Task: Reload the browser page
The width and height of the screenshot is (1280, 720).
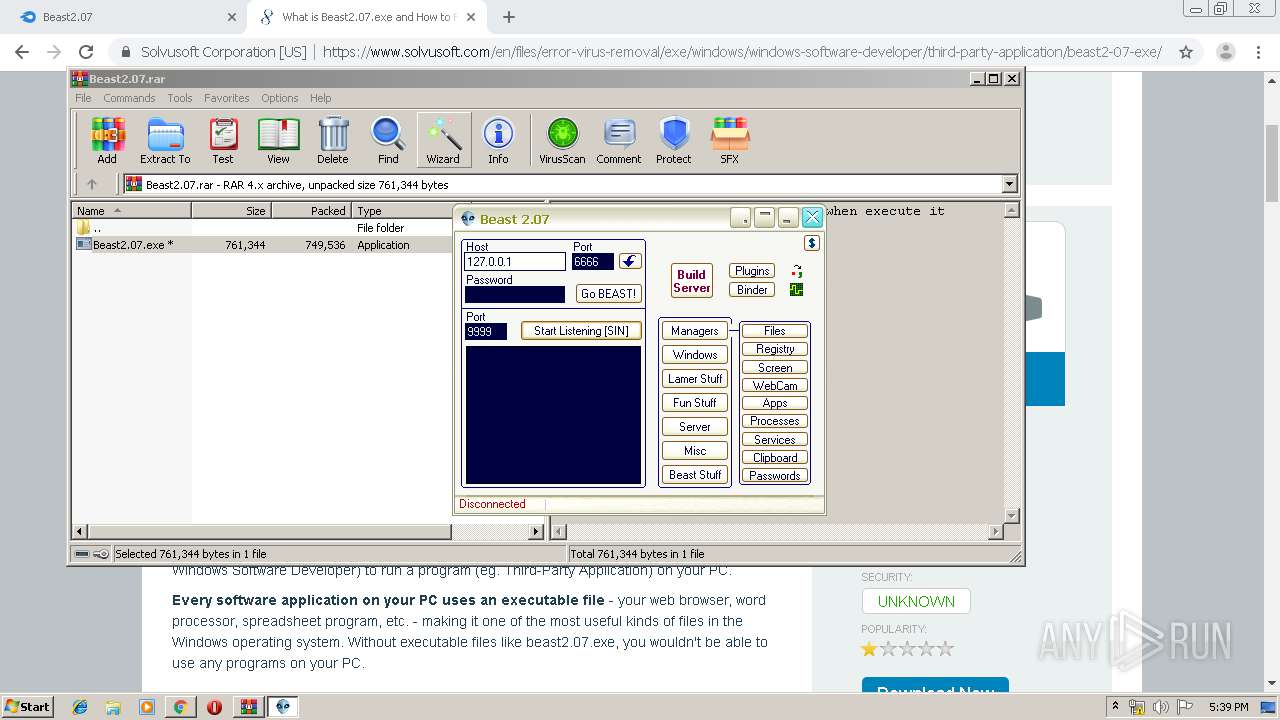Action: (x=86, y=52)
